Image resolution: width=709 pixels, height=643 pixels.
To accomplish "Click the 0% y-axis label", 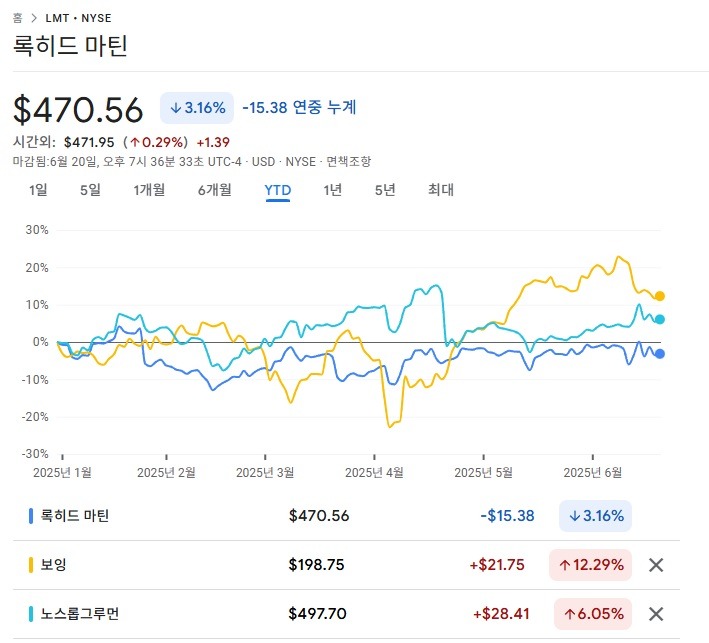I will pos(40,342).
